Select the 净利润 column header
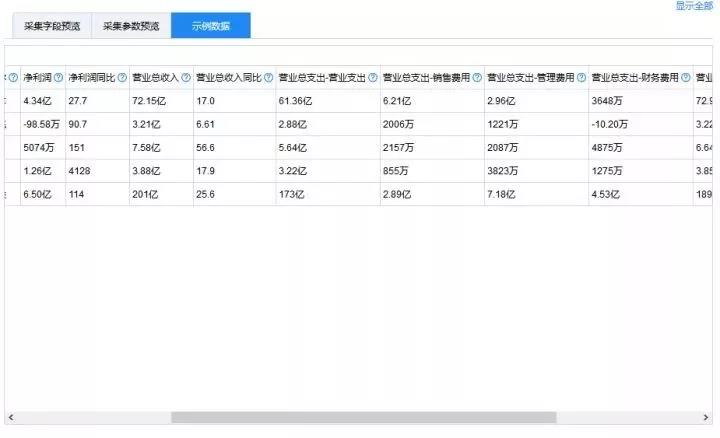 pos(43,78)
